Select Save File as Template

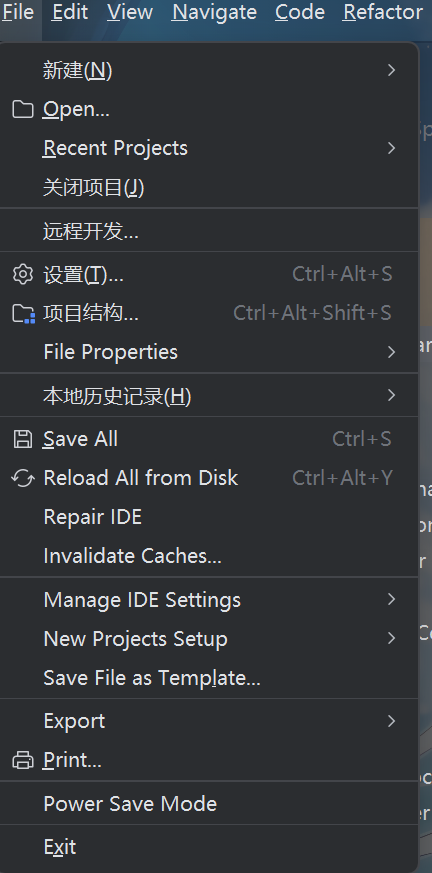[209, 678]
